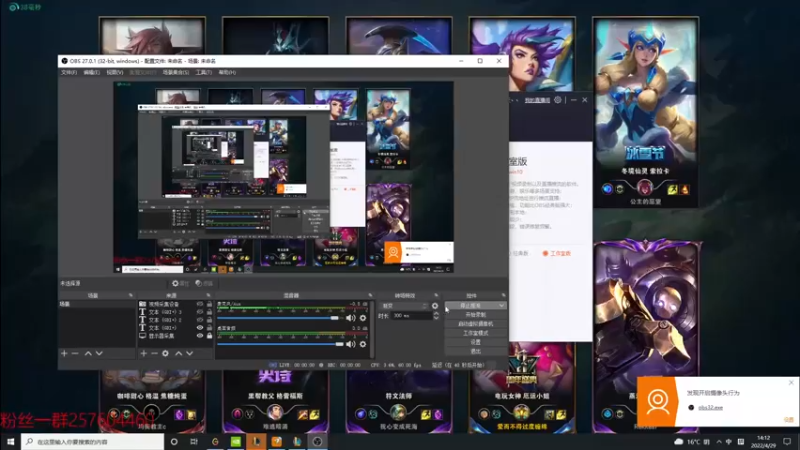
Task: Remove the selected source with the minus icon under the 来源 list
Action: (154, 353)
